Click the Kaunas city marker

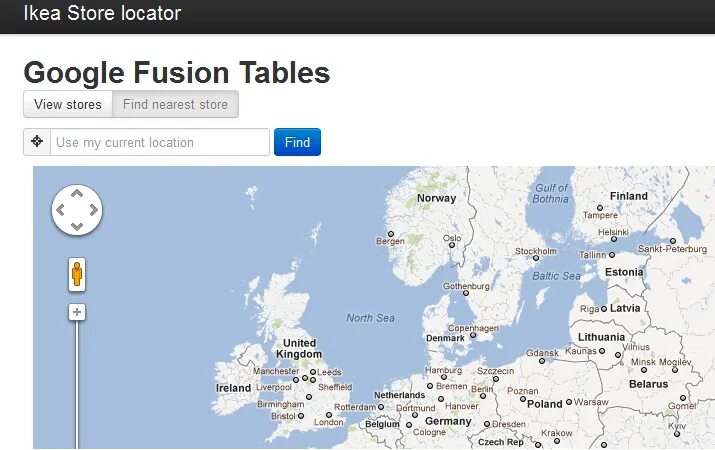click(x=602, y=351)
